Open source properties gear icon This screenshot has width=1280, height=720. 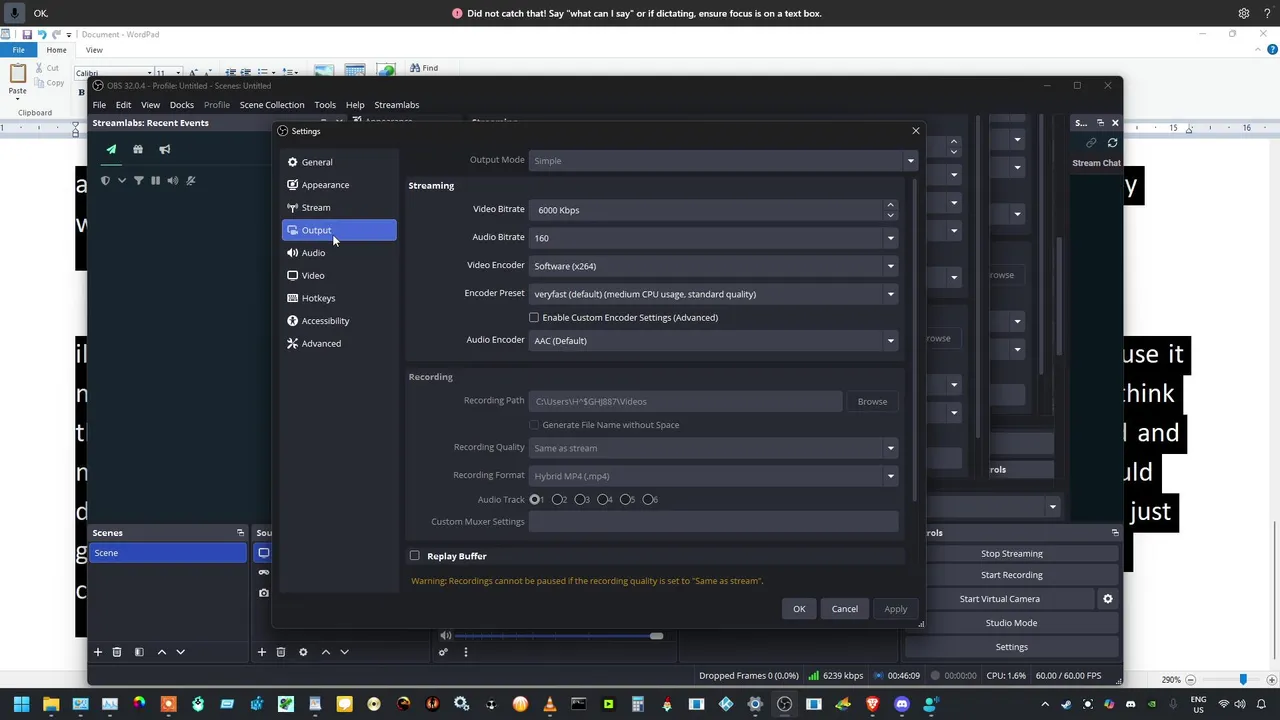click(303, 652)
